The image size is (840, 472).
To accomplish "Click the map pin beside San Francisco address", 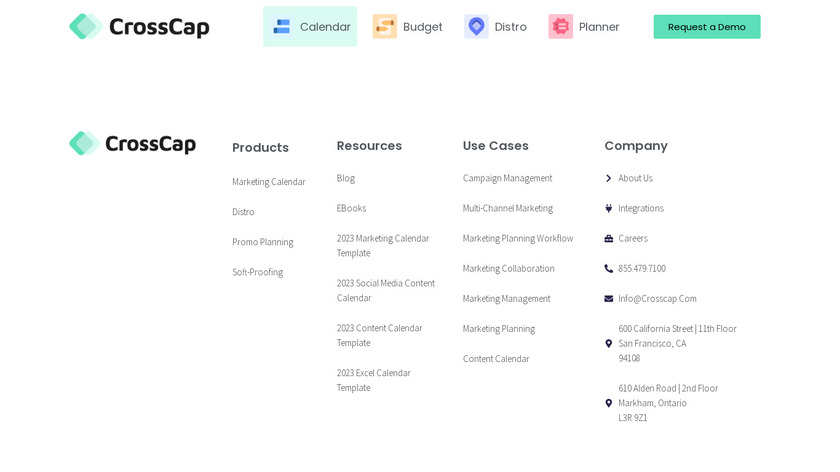I will 609,344.
